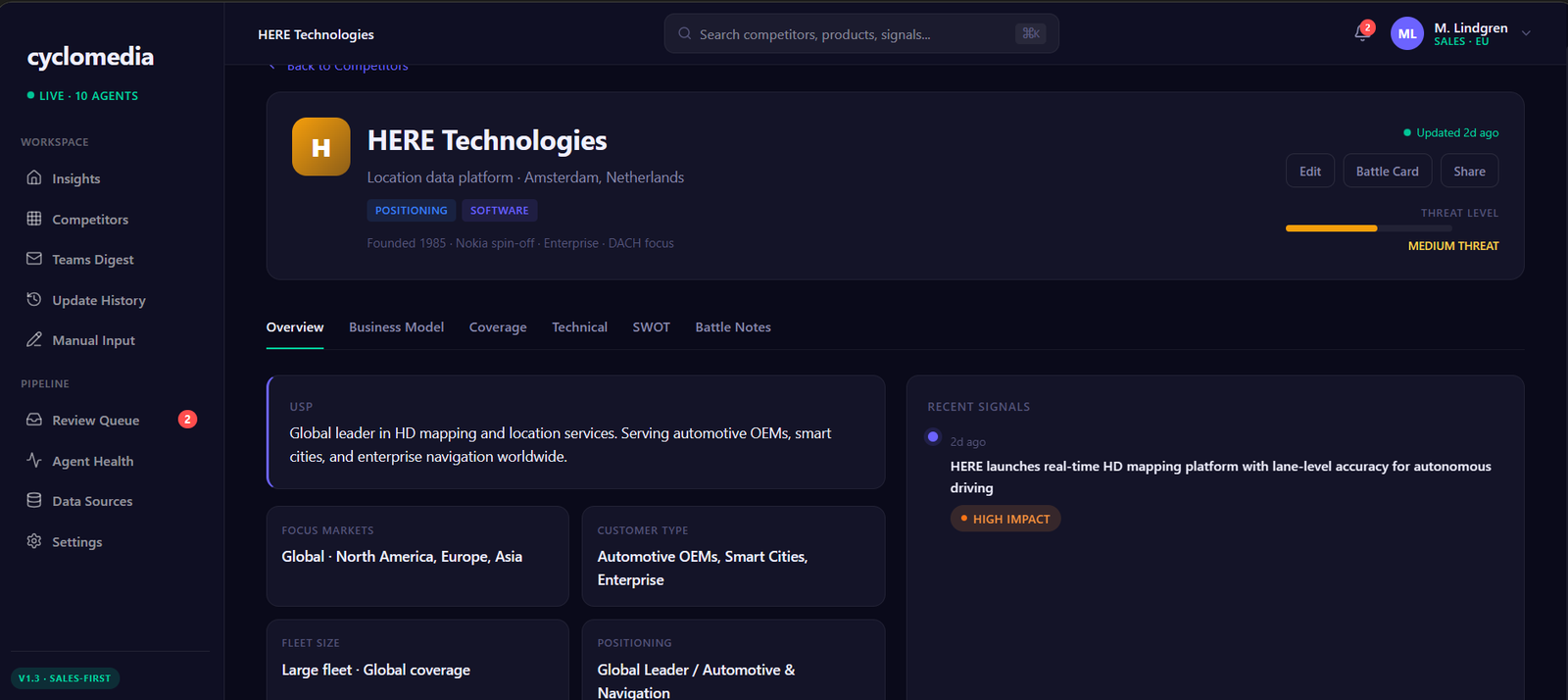This screenshot has width=1568, height=700.
Task: Click the Updated 2d ago status
Action: (x=1451, y=132)
